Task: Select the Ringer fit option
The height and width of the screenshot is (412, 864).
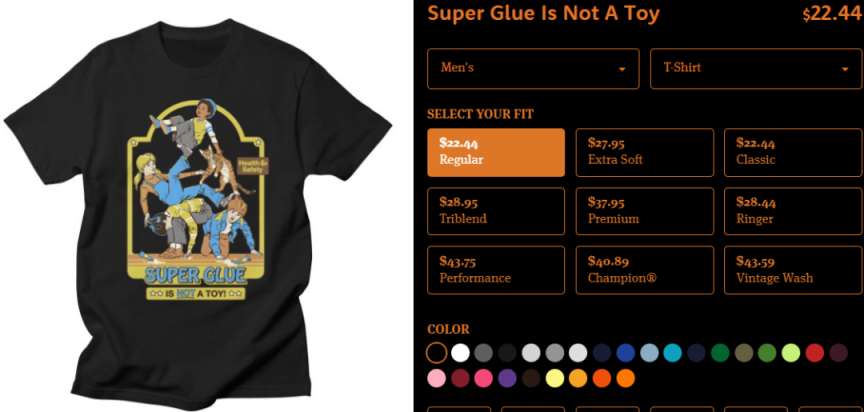Action: pos(793,211)
